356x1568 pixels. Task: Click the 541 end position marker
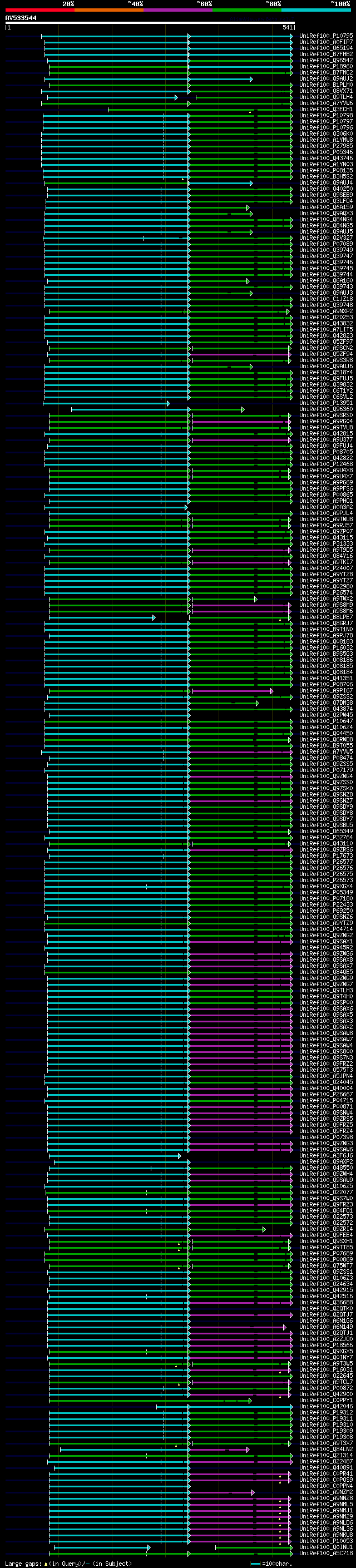[288, 27]
